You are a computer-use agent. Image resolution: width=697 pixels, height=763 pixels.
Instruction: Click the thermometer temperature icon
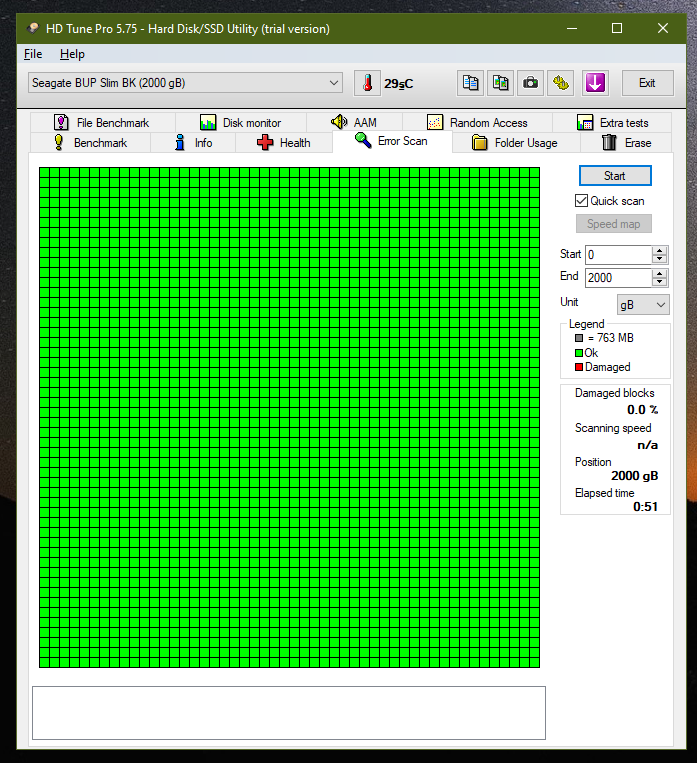point(367,83)
